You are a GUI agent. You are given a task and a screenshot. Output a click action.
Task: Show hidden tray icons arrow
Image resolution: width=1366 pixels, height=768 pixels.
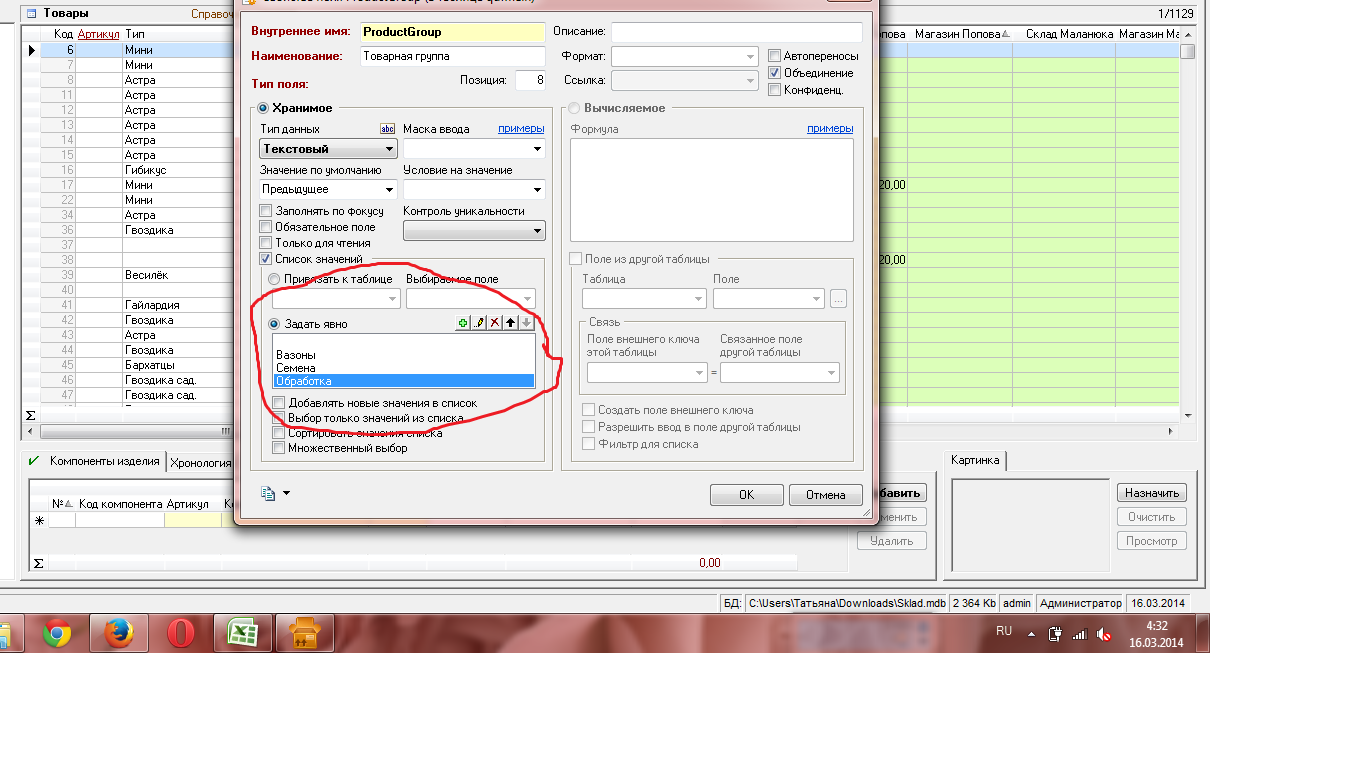click(x=1031, y=634)
